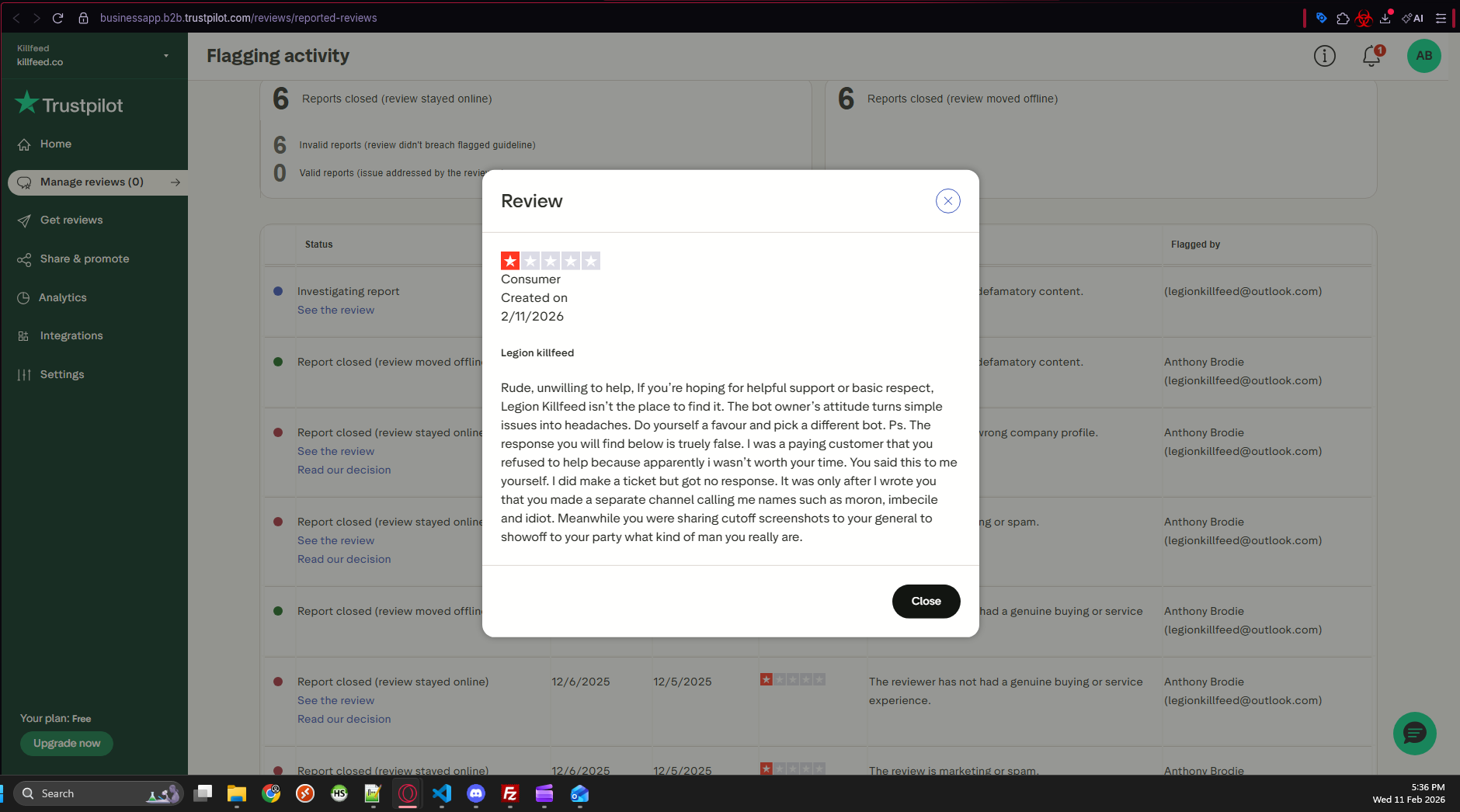This screenshot has width=1460, height=812.
Task: Launch Google Chrome from the taskbar
Action: tap(271, 793)
